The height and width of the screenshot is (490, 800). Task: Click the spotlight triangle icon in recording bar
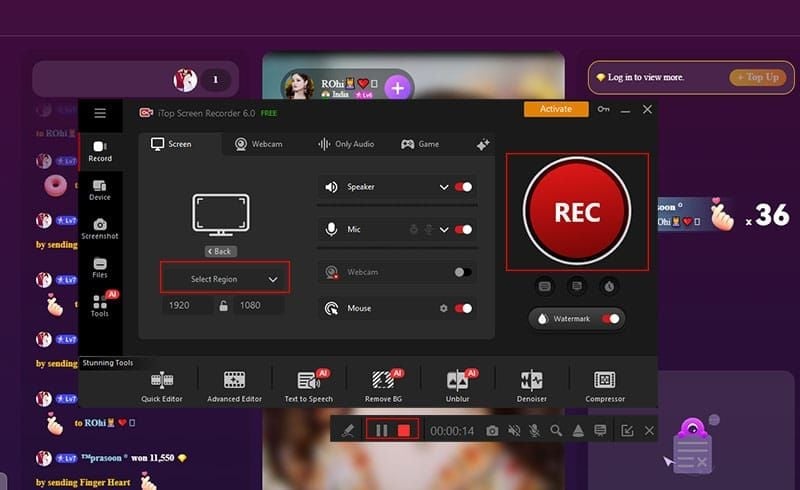coord(578,431)
